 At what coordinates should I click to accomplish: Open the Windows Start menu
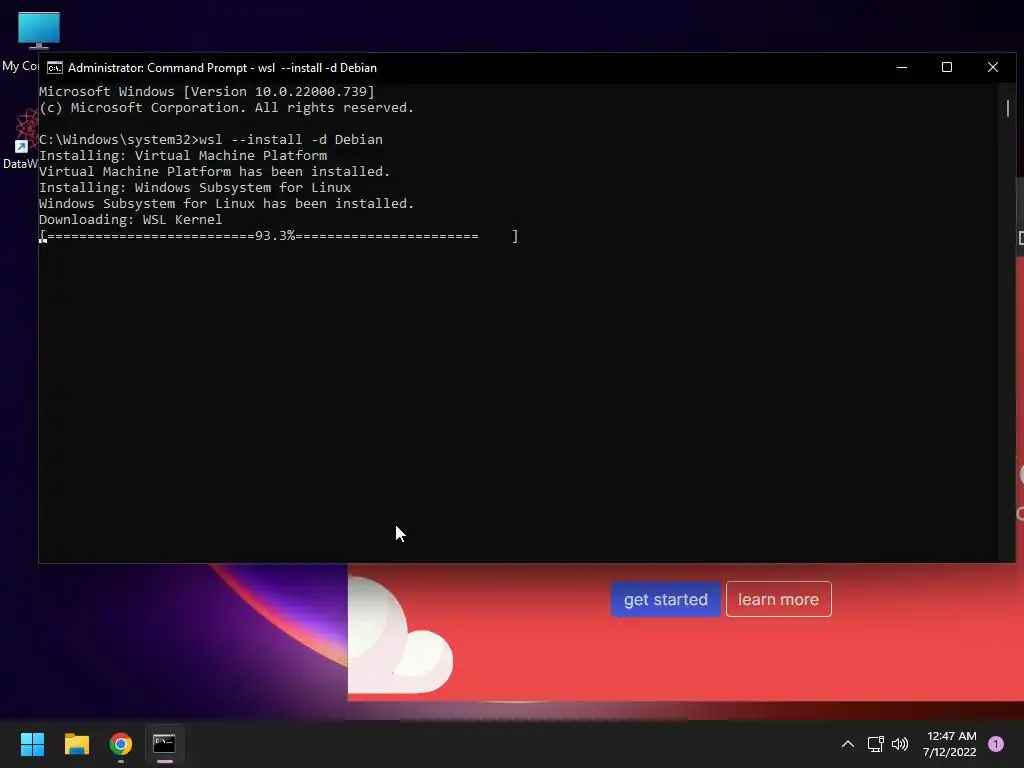point(32,744)
